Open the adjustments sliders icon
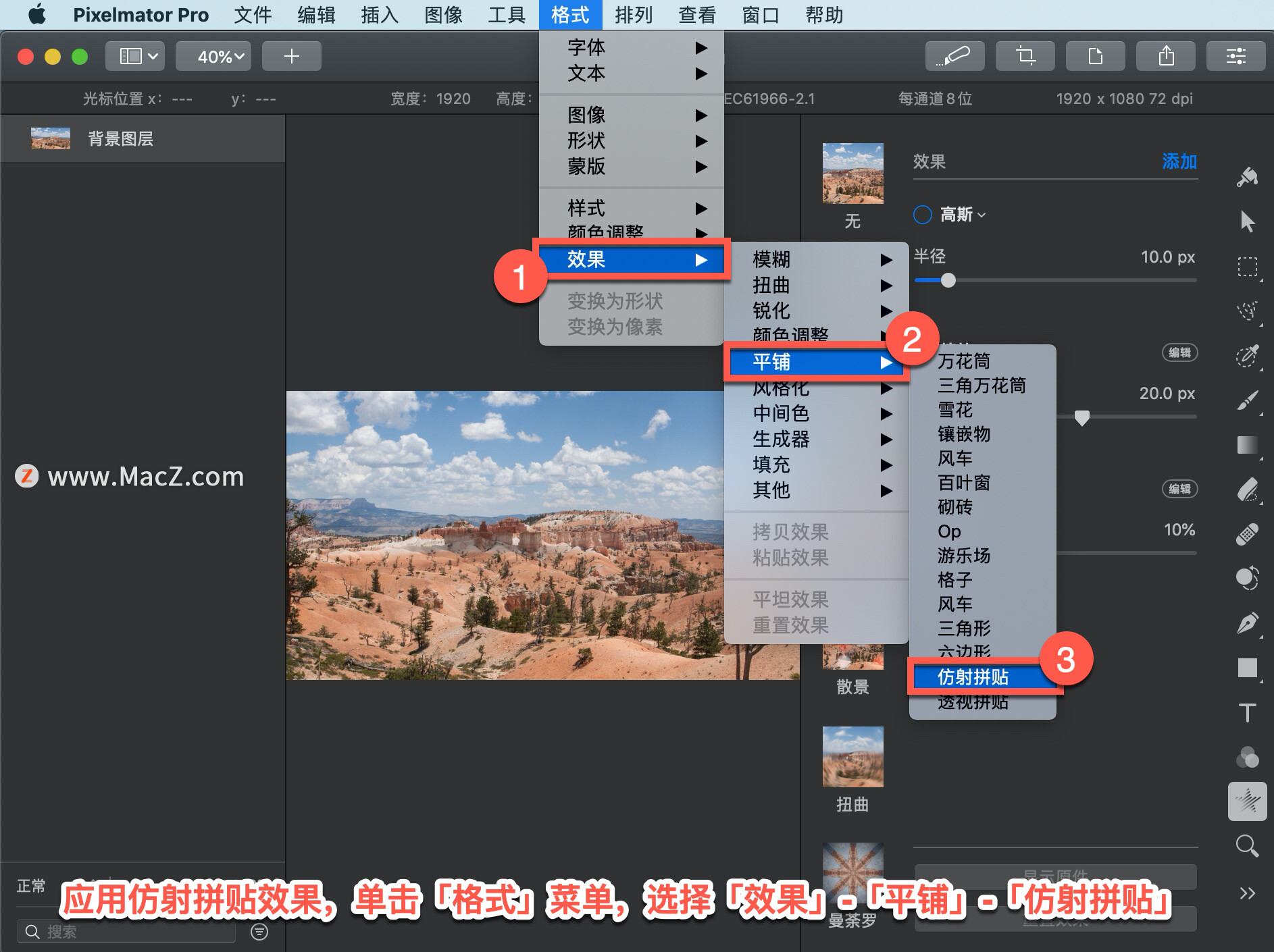This screenshot has width=1274, height=952. click(1235, 56)
